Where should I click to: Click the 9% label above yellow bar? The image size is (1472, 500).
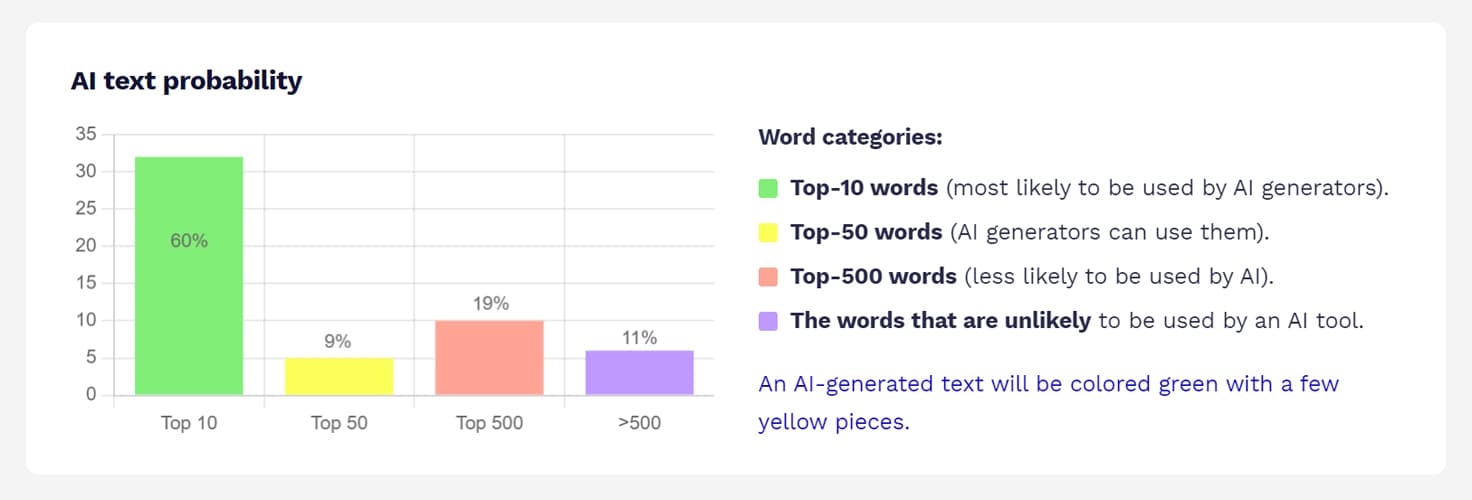[x=338, y=341]
